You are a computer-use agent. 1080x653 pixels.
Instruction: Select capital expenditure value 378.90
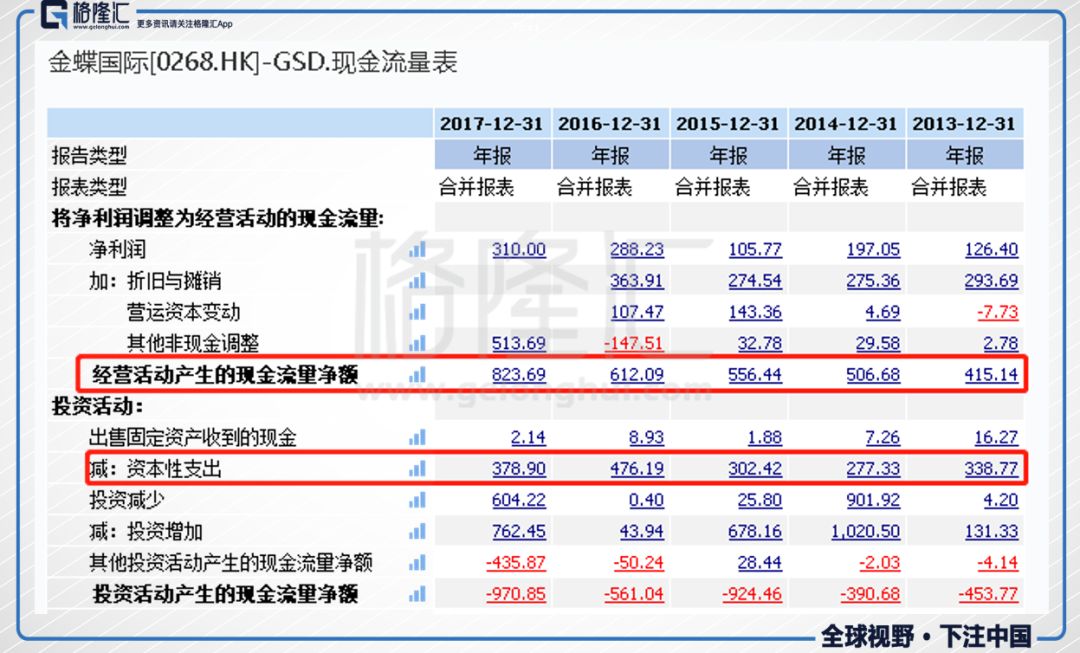(x=519, y=468)
